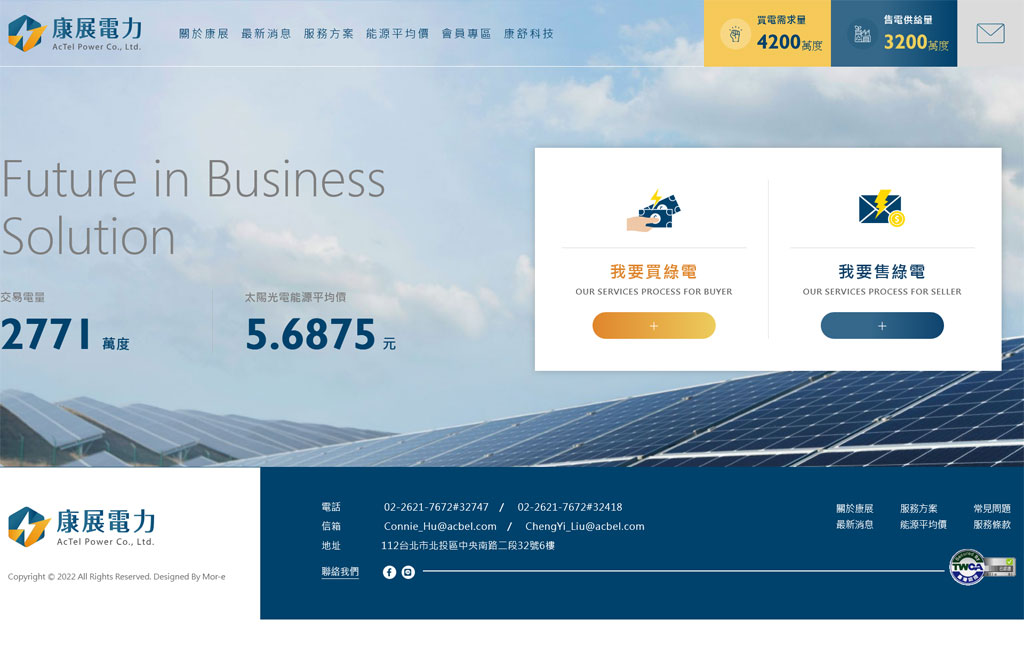Screen dimensions: 1024x667
Task: Click the Connie_Hu@acbel.com email link
Action: [440, 526]
